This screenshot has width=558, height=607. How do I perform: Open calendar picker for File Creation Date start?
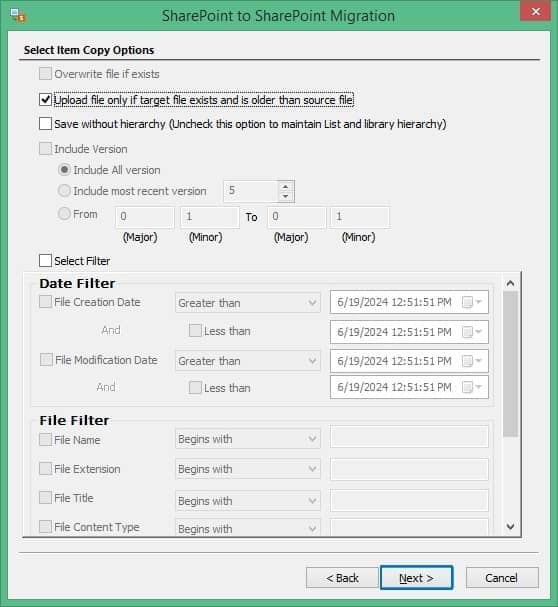(x=472, y=302)
